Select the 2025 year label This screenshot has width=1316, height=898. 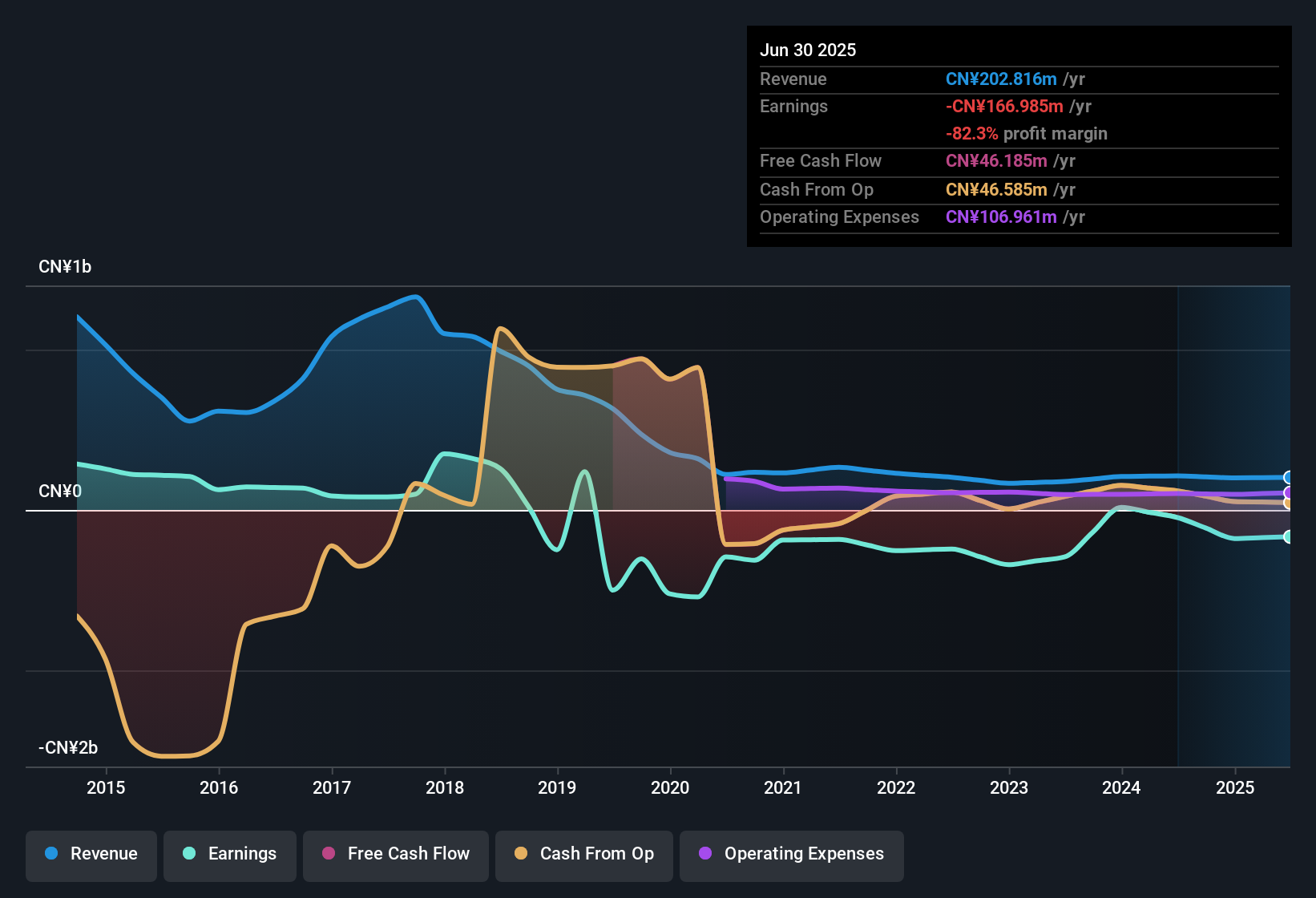(x=1235, y=787)
